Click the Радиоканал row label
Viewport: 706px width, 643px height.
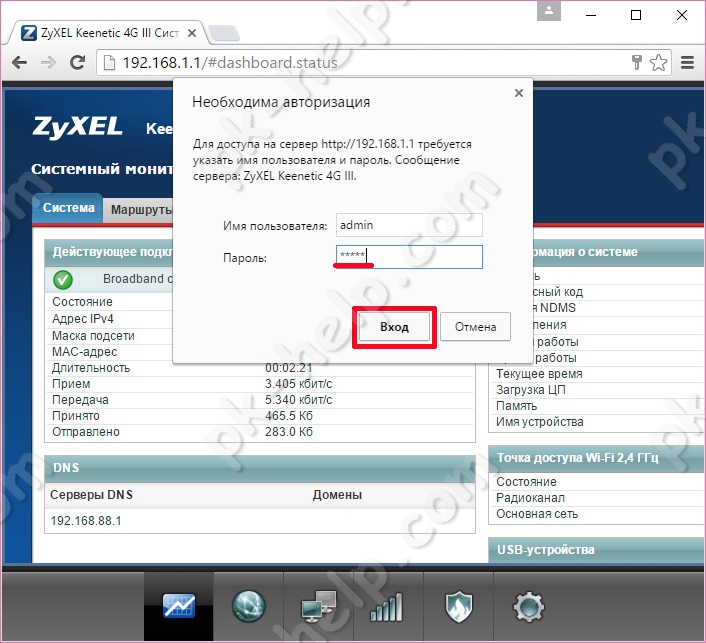pyautogui.click(x=530, y=498)
